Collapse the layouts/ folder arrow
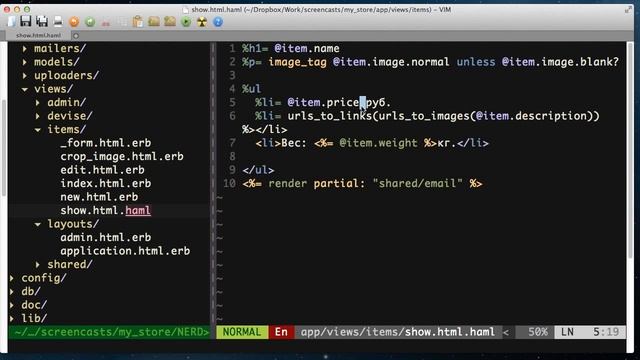The image size is (640, 360). [38, 224]
